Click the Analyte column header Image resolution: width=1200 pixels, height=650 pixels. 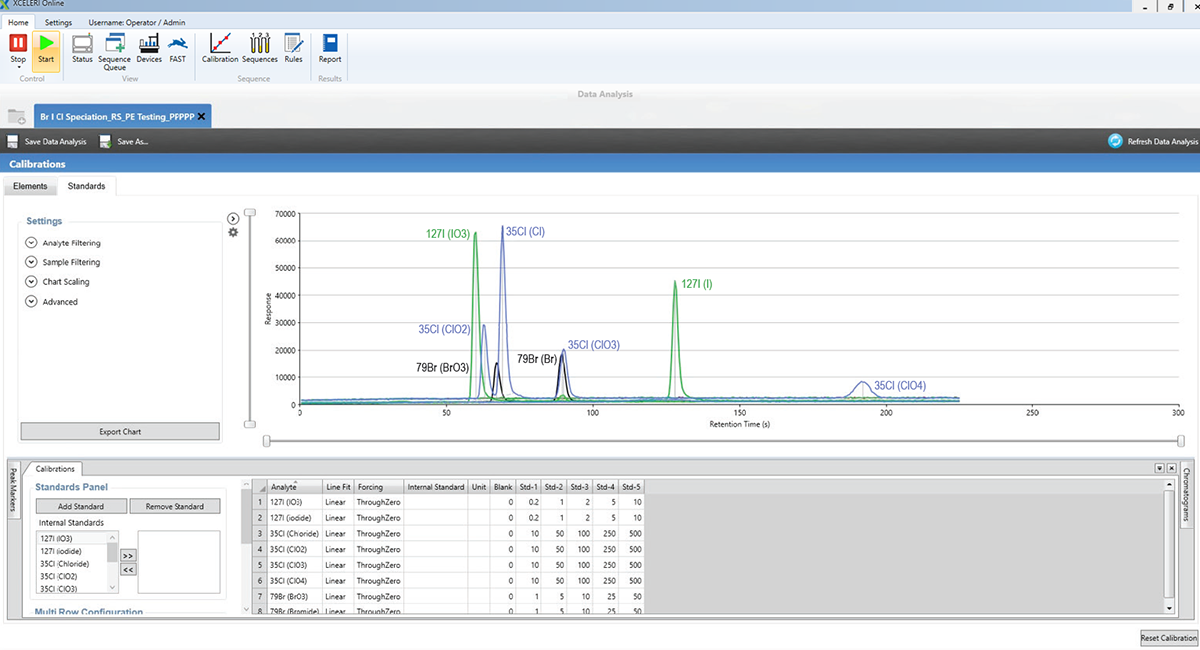click(x=295, y=487)
